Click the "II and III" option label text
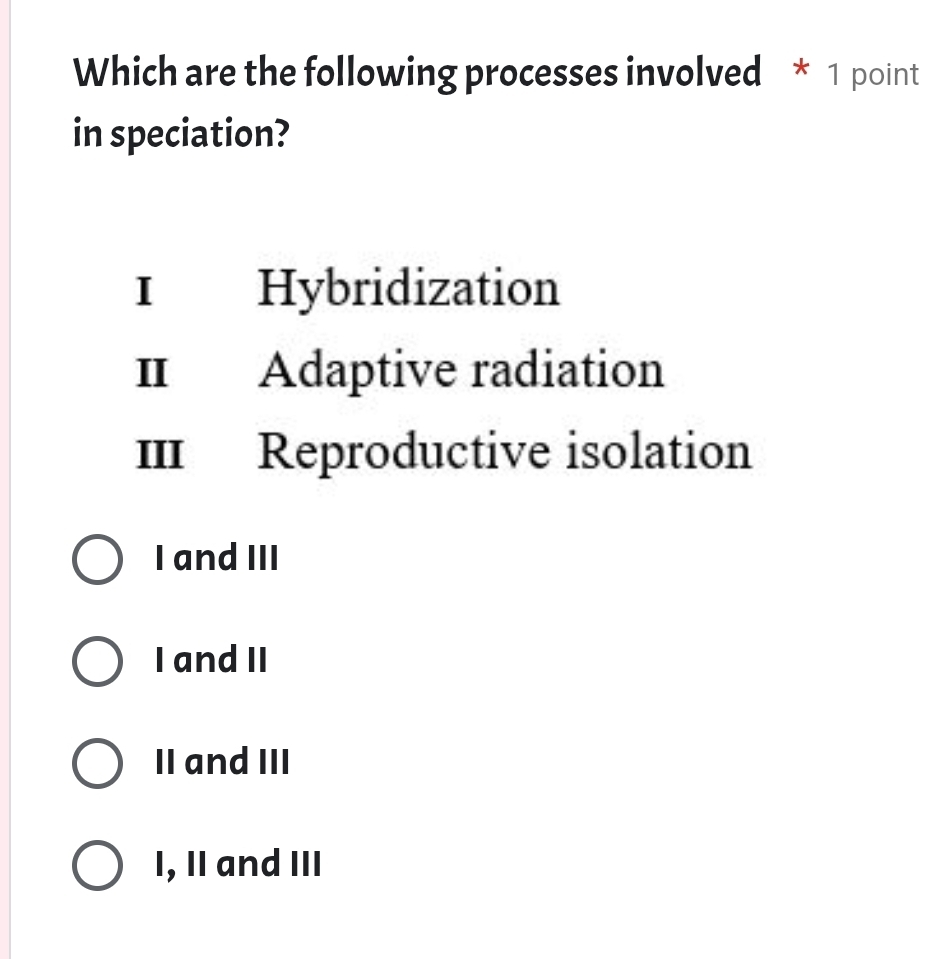939x959 pixels. pyautogui.click(x=220, y=762)
